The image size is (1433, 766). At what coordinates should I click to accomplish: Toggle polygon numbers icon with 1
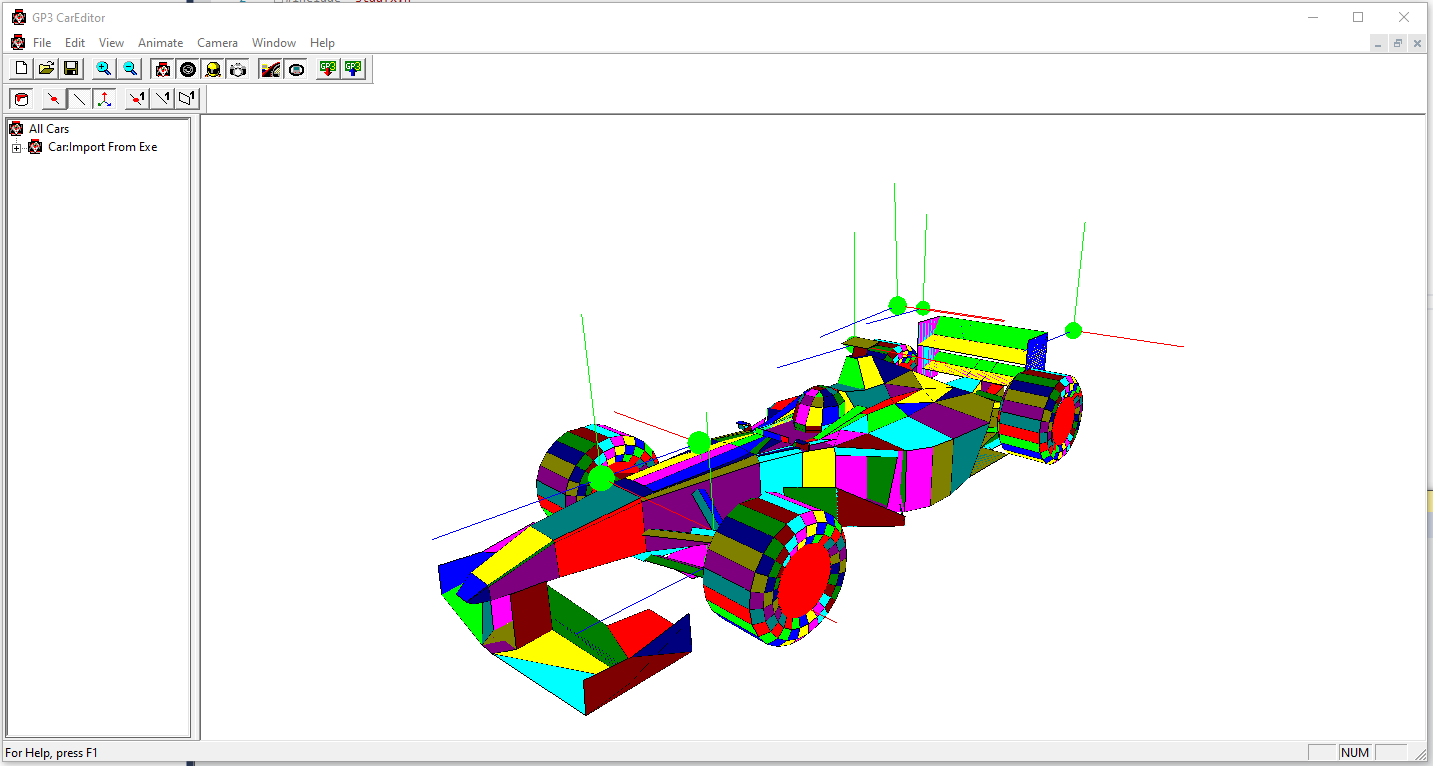(187, 99)
